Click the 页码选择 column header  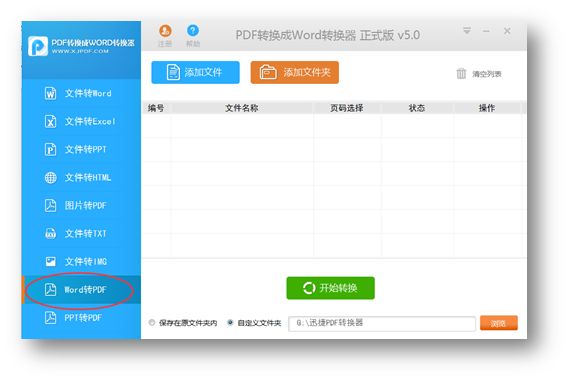pyautogui.click(x=347, y=108)
